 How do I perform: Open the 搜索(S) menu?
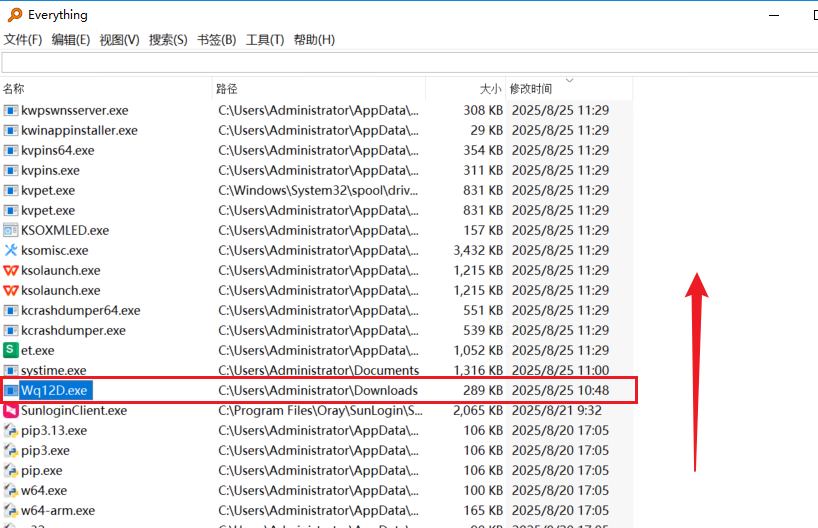tap(168, 40)
